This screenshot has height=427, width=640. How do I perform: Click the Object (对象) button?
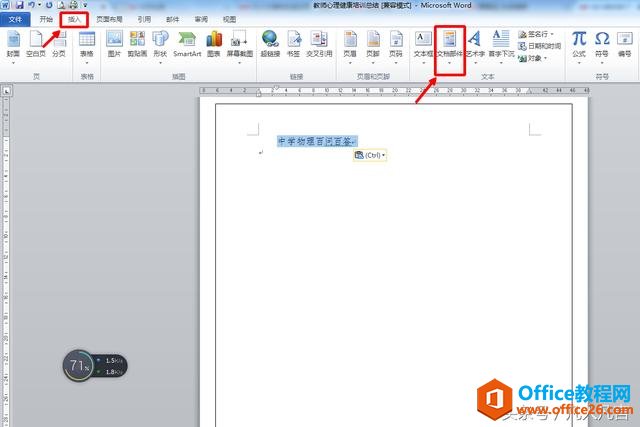click(530, 58)
